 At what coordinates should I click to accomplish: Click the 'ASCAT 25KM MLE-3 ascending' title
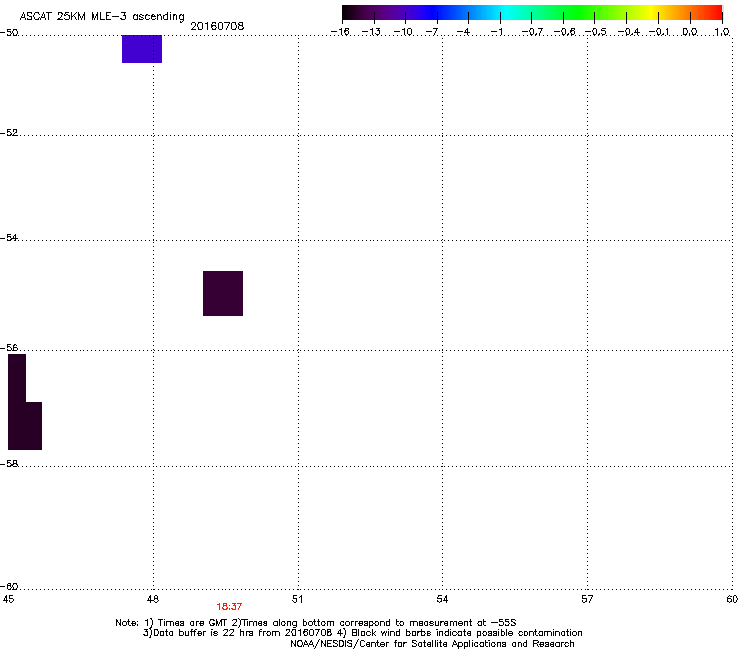[x=102, y=17]
